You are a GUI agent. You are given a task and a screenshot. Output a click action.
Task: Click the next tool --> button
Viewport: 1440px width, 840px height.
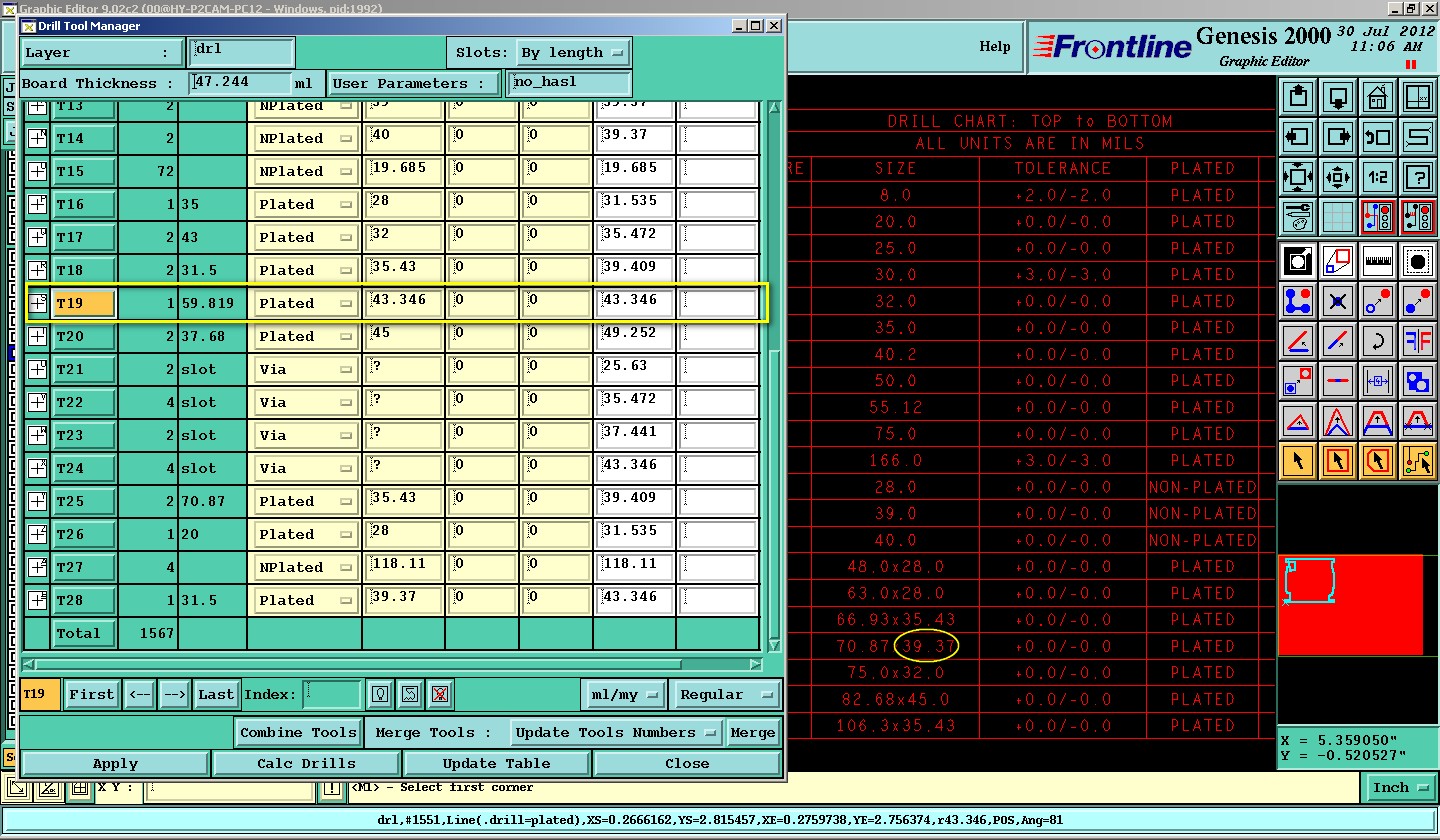click(174, 694)
